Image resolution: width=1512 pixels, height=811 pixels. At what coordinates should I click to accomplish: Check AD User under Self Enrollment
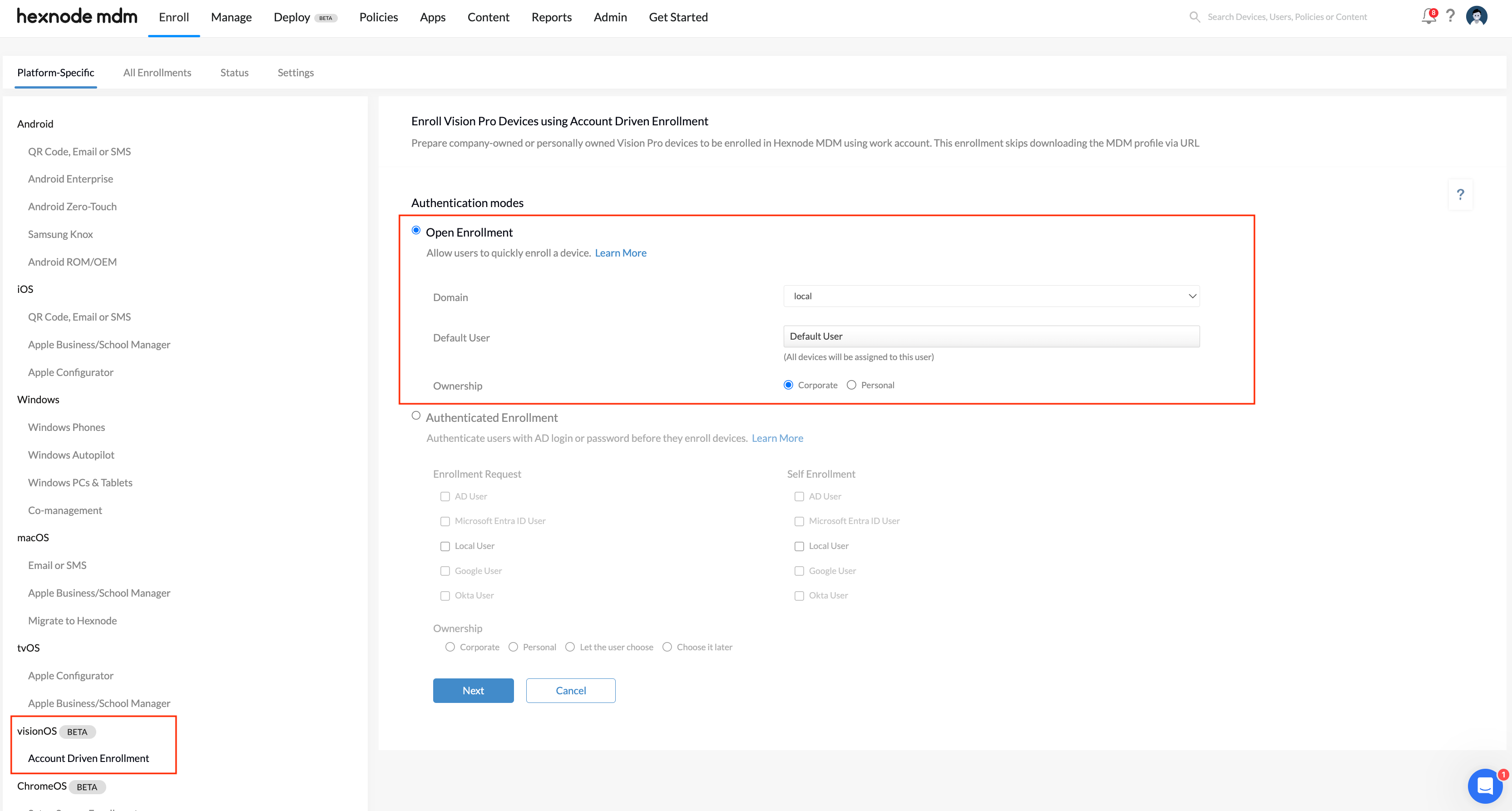pyautogui.click(x=799, y=496)
